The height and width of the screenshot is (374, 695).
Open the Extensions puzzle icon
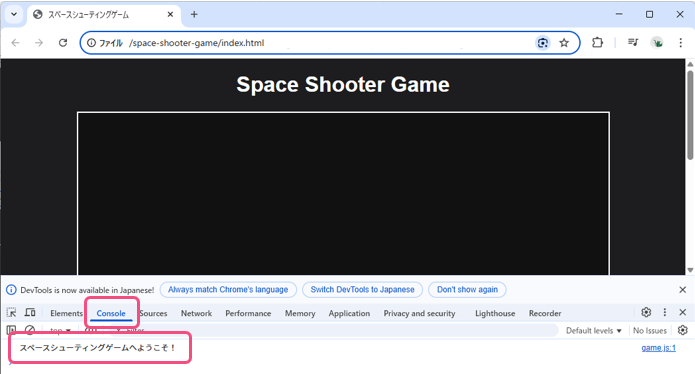pyautogui.click(x=597, y=43)
